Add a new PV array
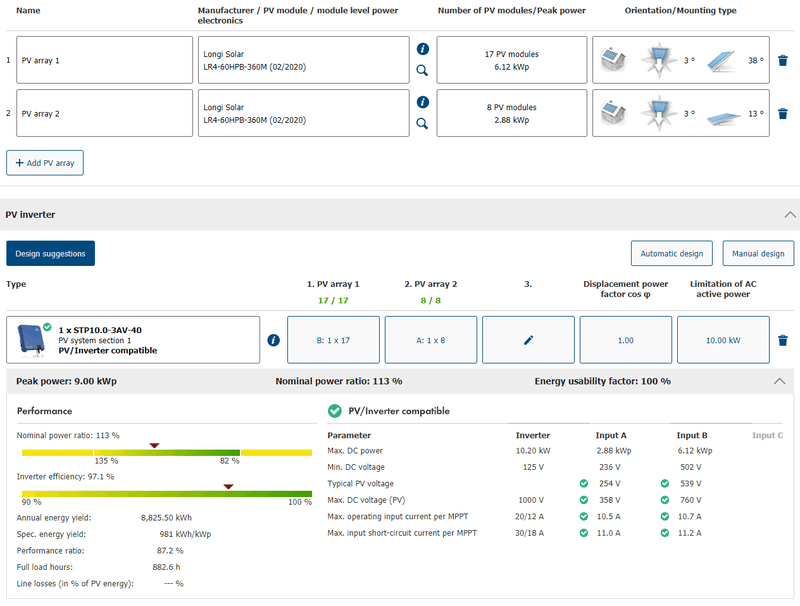The image size is (800, 606). [x=45, y=163]
